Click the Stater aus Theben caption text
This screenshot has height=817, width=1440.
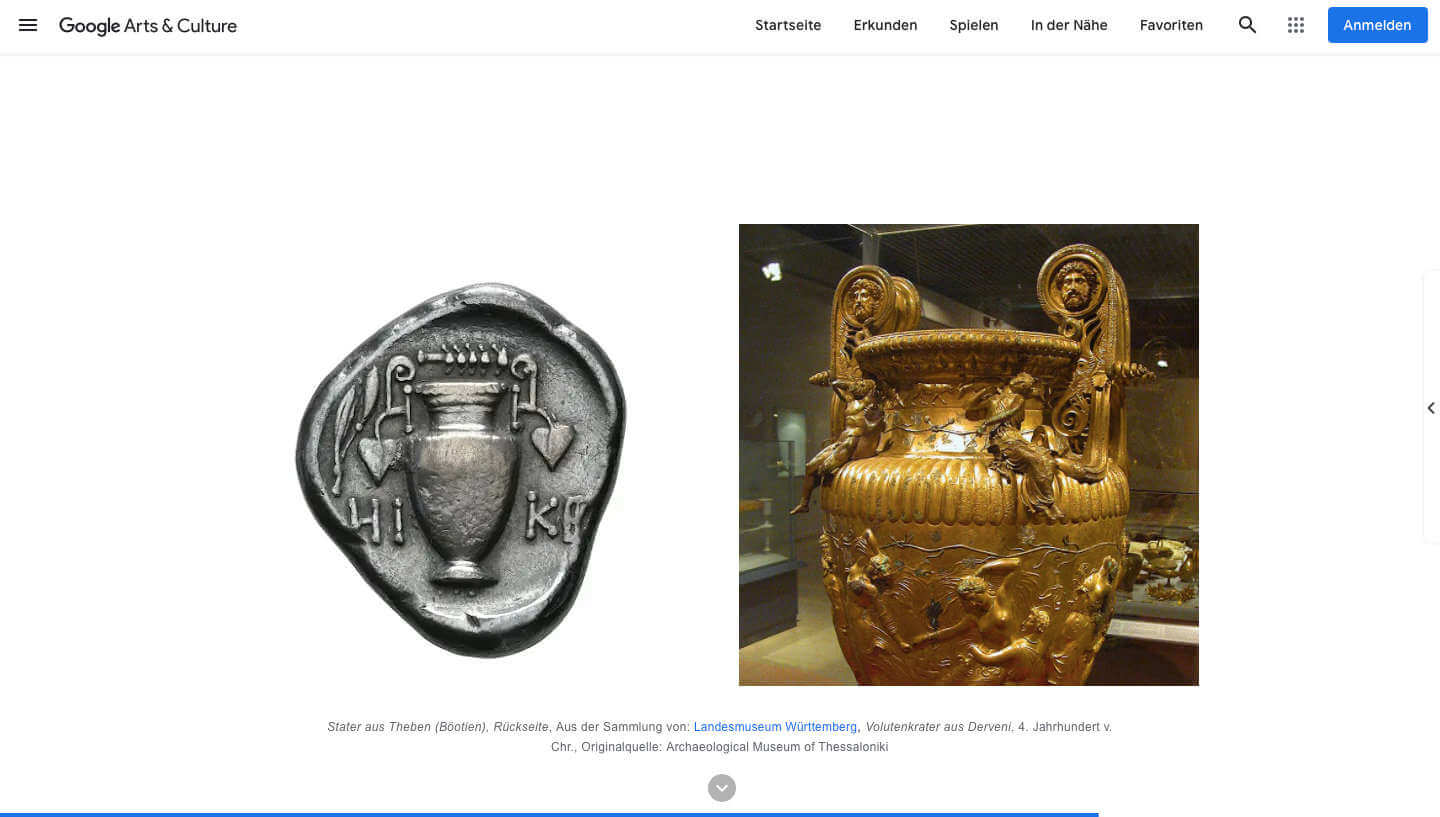pyautogui.click(x=438, y=727)
